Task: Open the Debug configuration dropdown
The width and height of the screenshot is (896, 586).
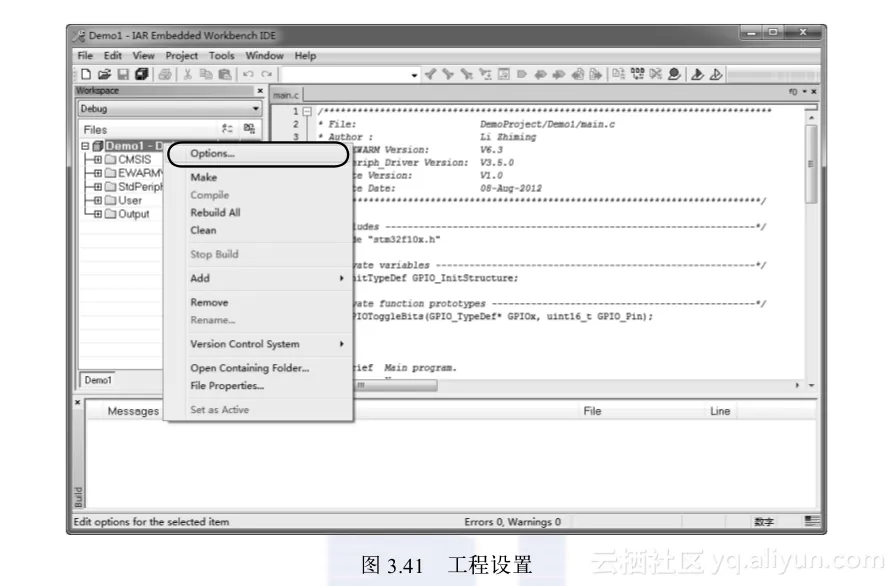Action: 255,109
